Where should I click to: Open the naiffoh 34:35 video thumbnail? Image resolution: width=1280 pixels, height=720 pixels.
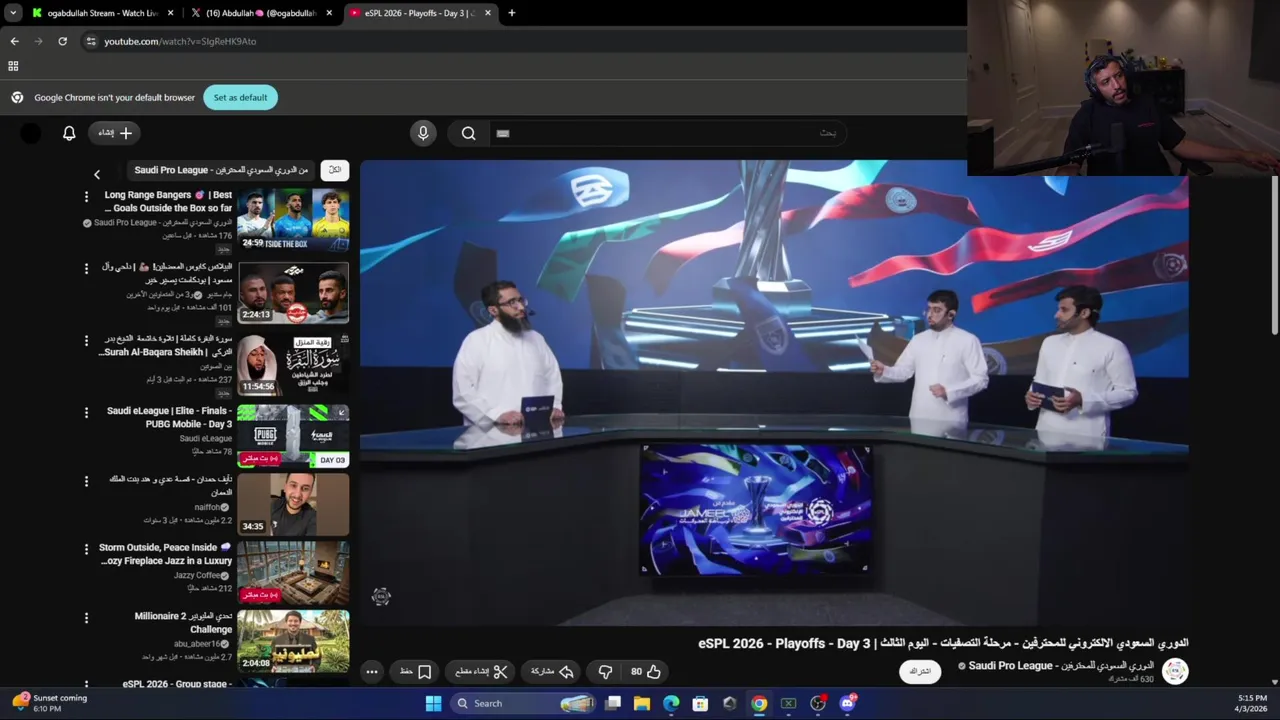[x=293, y=505]
